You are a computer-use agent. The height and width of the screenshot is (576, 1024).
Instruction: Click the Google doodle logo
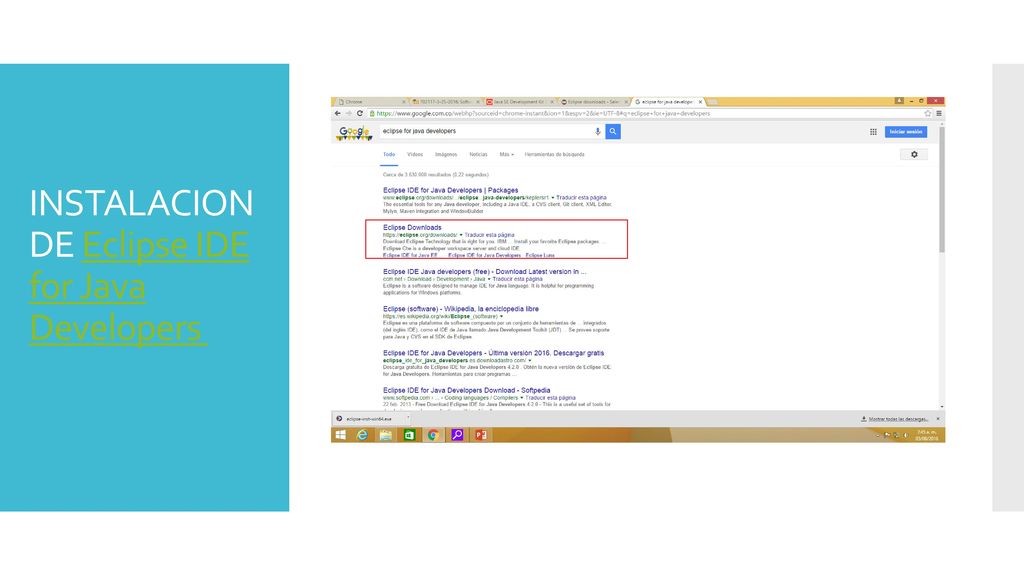click(x=354, y=133)
